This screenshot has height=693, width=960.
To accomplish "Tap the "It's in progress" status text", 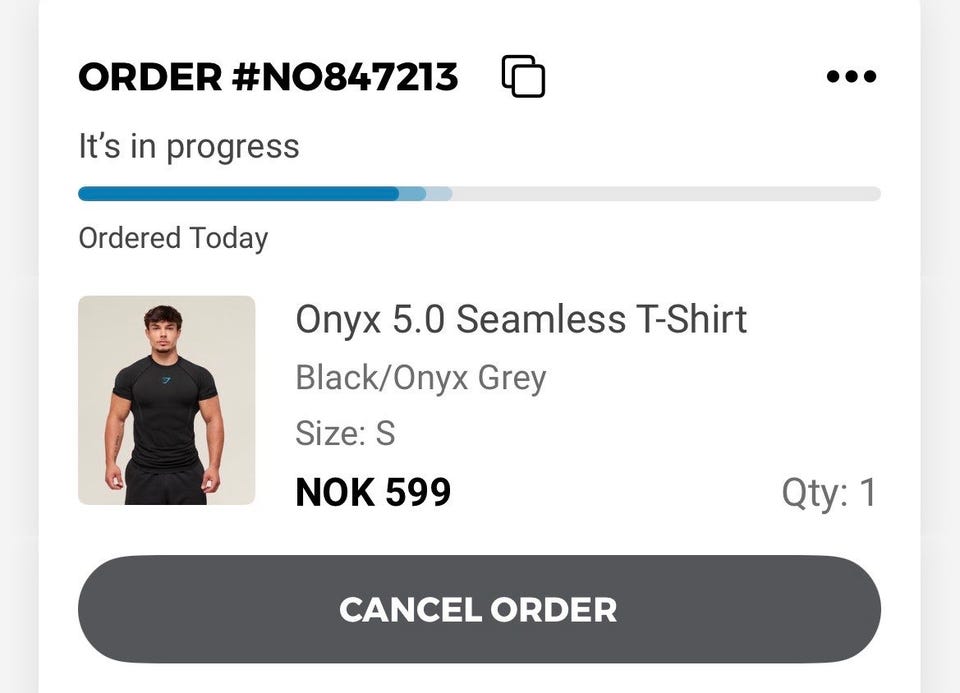I will click(x=189, y=147).
